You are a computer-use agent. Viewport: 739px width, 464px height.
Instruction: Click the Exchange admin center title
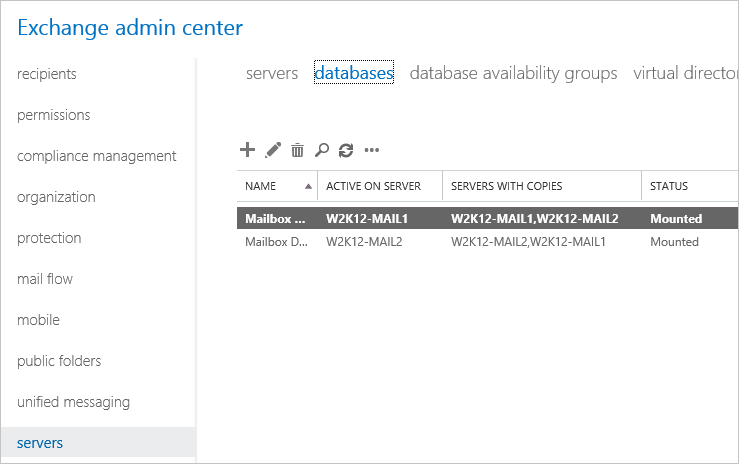point(130,28)
